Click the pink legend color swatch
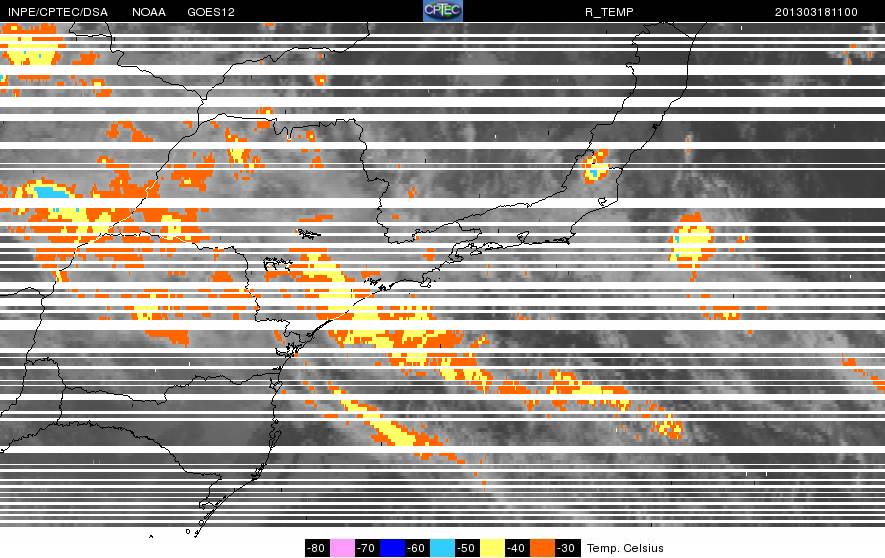The height and width of the screenshot is (558, 885). [342, 548]
